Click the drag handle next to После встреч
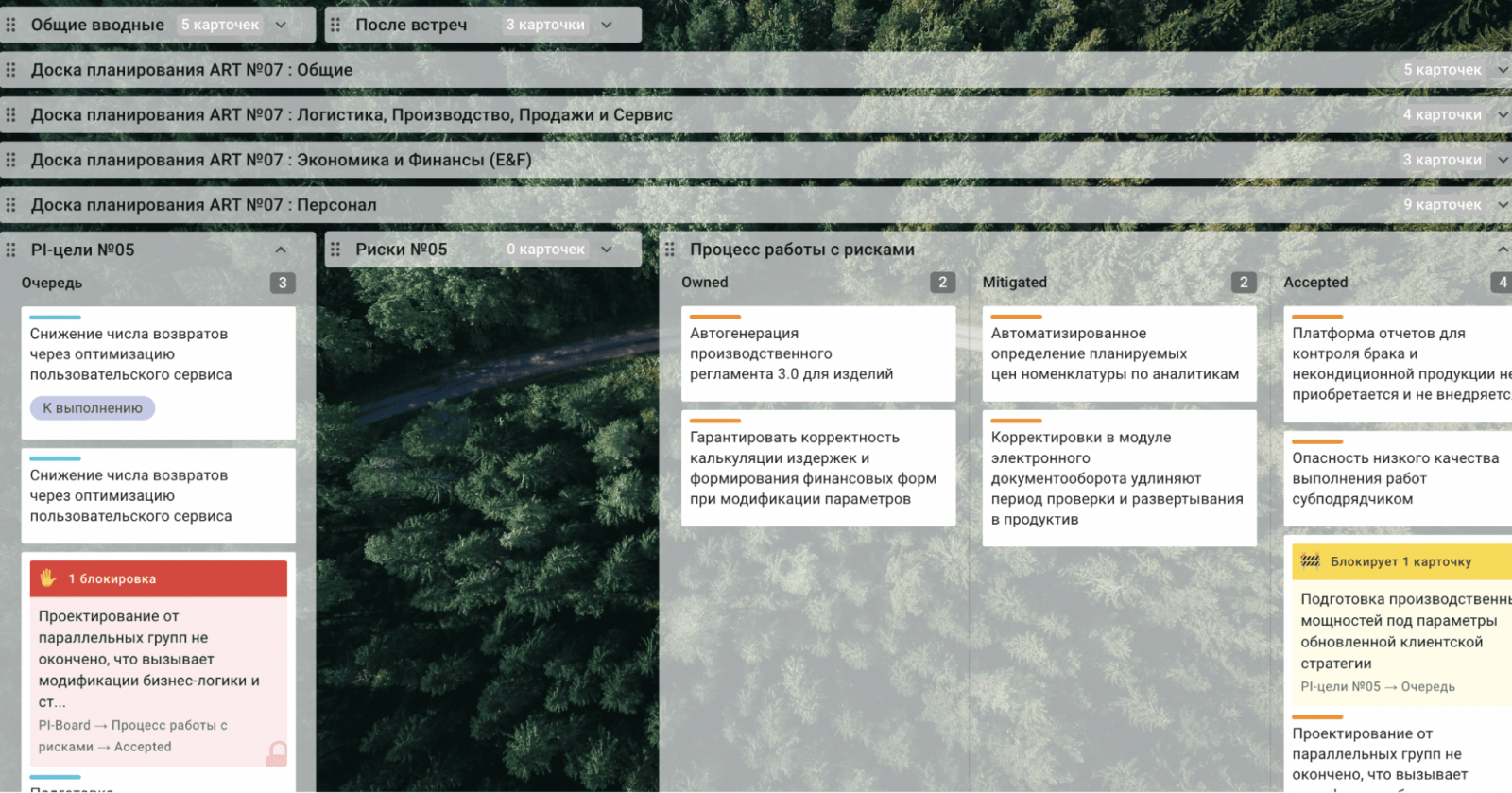This screenshot has height=793, width=1512. [x=335, y=25]
